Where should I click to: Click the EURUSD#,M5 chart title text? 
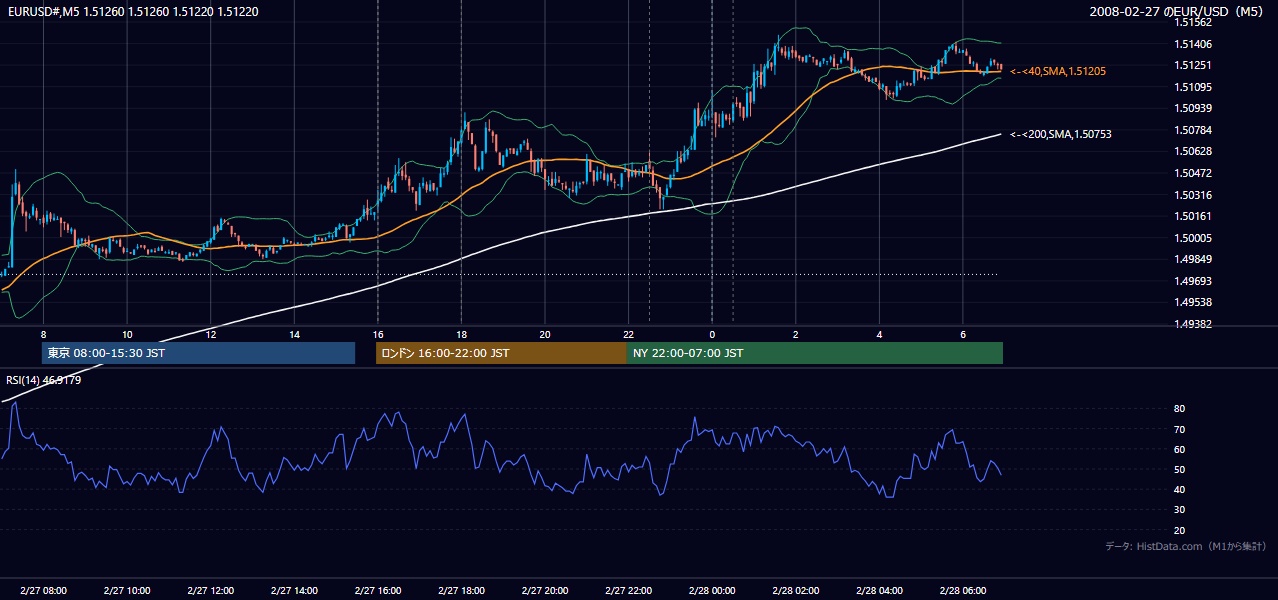[x=131, y=12]
